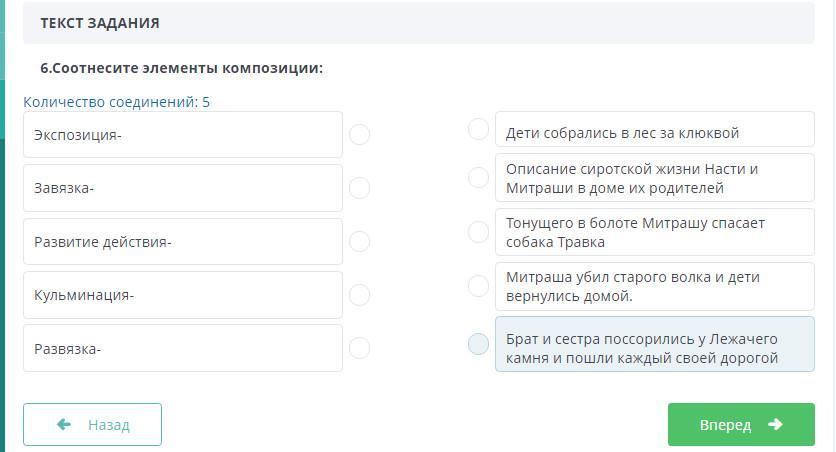Click circle for 'Митраша убил старого волка'
Viewport: 836px width, 452px height.
[479, 286]
